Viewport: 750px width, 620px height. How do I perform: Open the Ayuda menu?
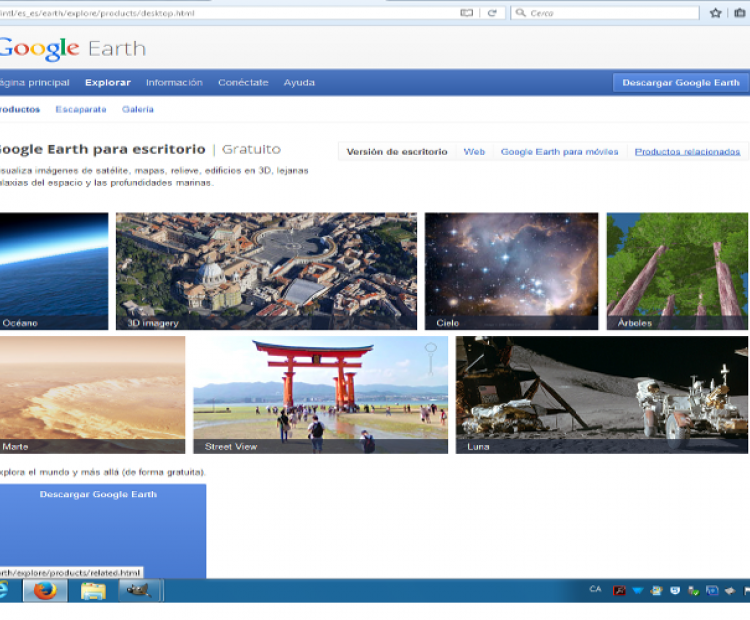(x=299, y=82)
